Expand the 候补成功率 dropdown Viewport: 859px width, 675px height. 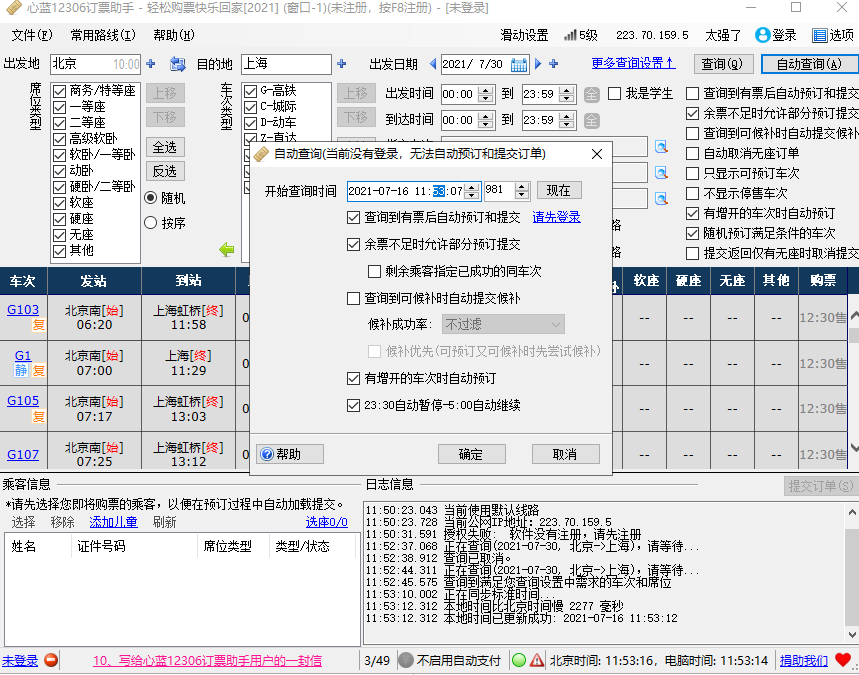pyautogui.click(x=556, y=325)
